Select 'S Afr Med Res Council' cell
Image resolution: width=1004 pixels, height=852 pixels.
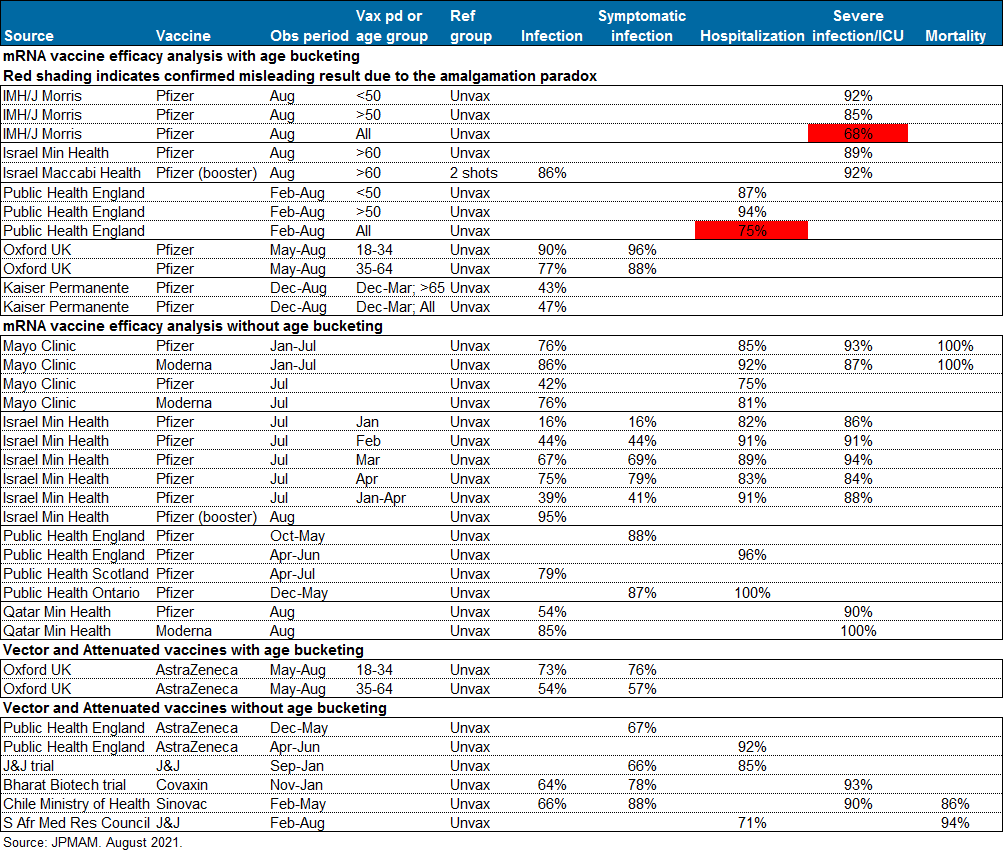[76, 823]
